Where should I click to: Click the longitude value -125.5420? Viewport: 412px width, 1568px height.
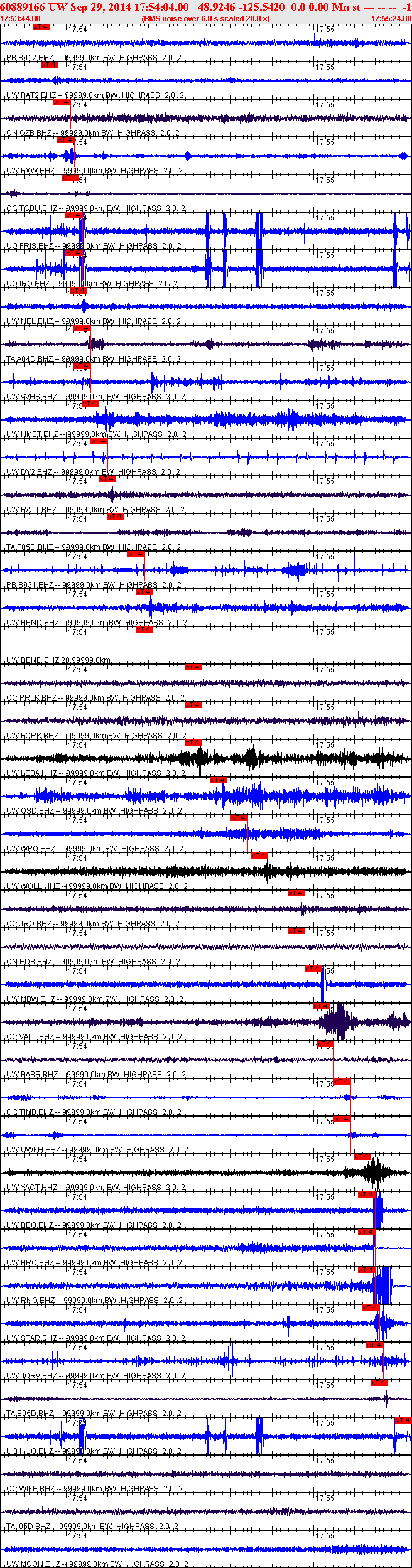pyautogui.click(x=261, y=7)
